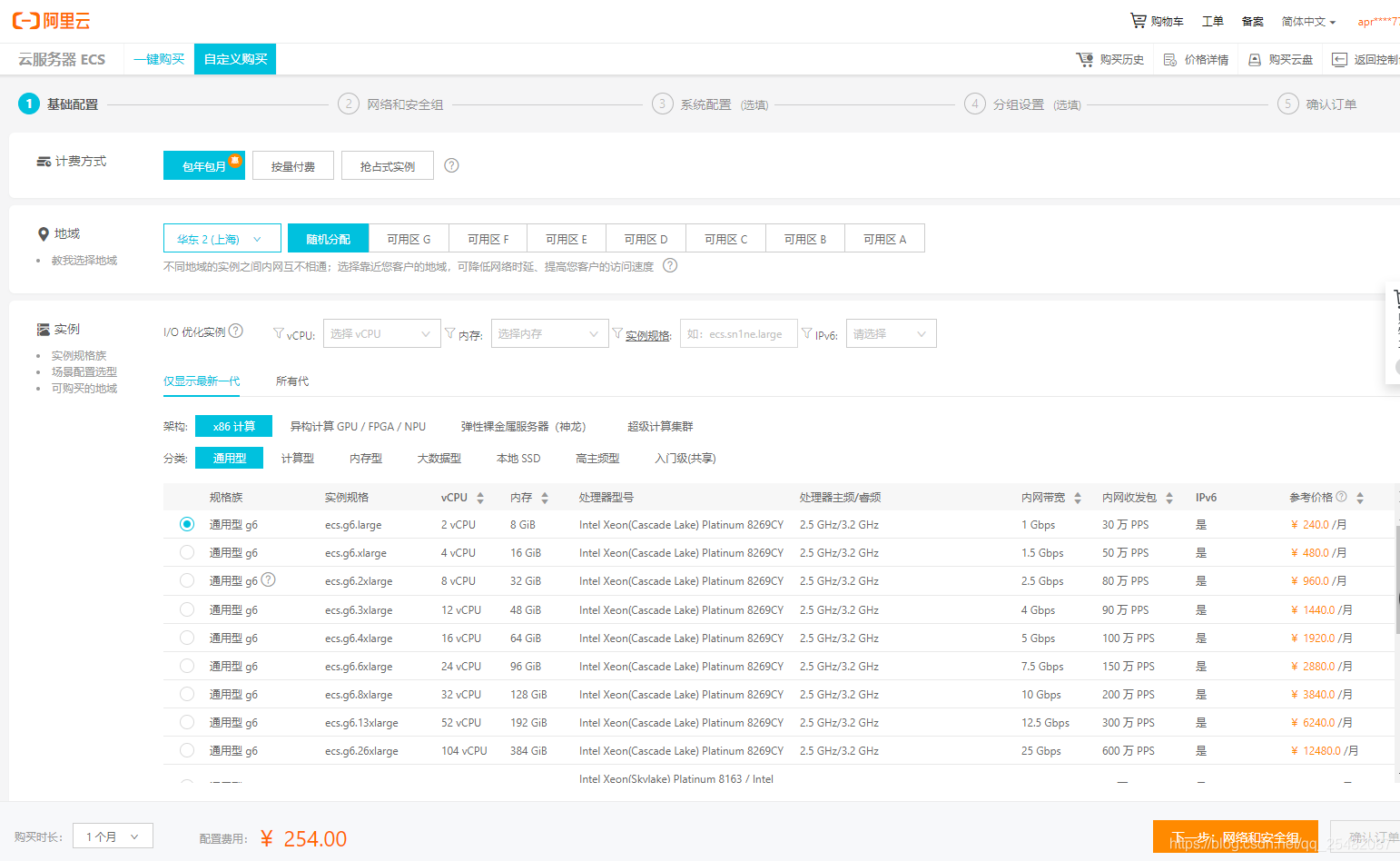
Task: Open 备案 in top navigation
Action: tap(1253, 21)
